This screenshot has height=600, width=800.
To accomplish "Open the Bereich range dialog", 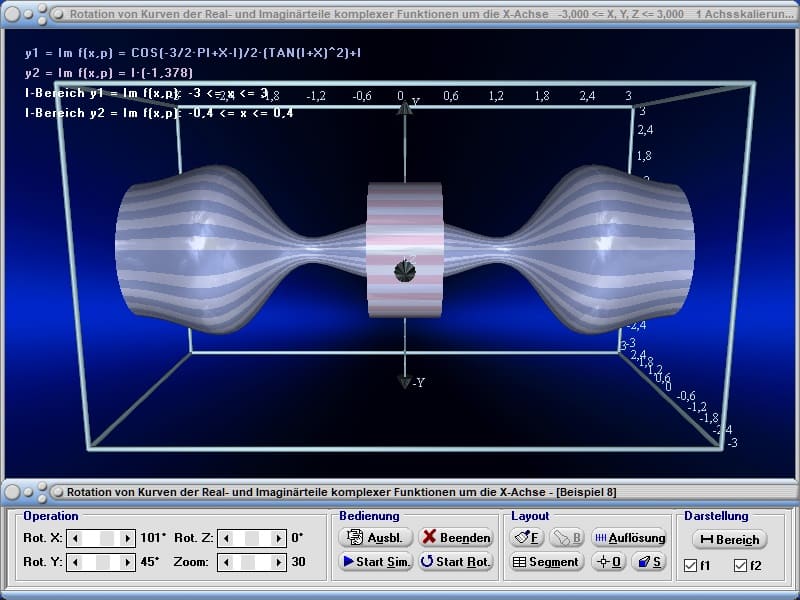I will click(730, 539).
